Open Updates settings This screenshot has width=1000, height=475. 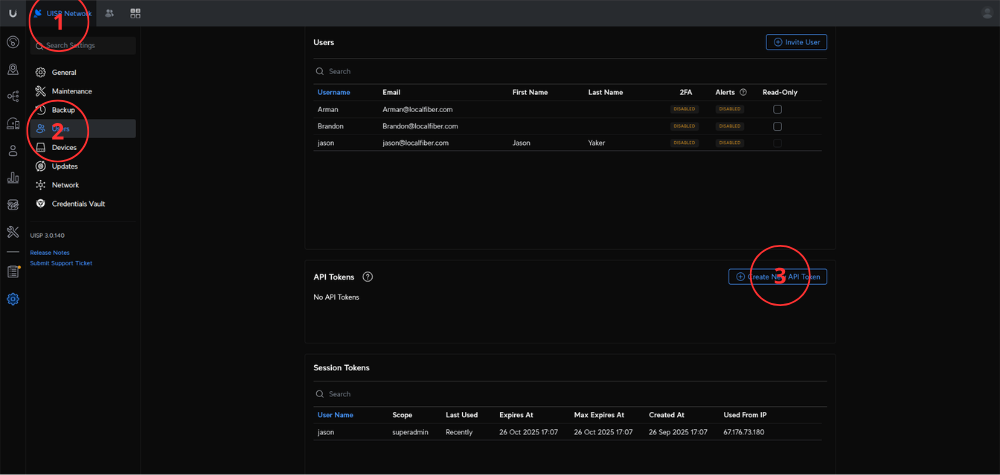(83, 166)
